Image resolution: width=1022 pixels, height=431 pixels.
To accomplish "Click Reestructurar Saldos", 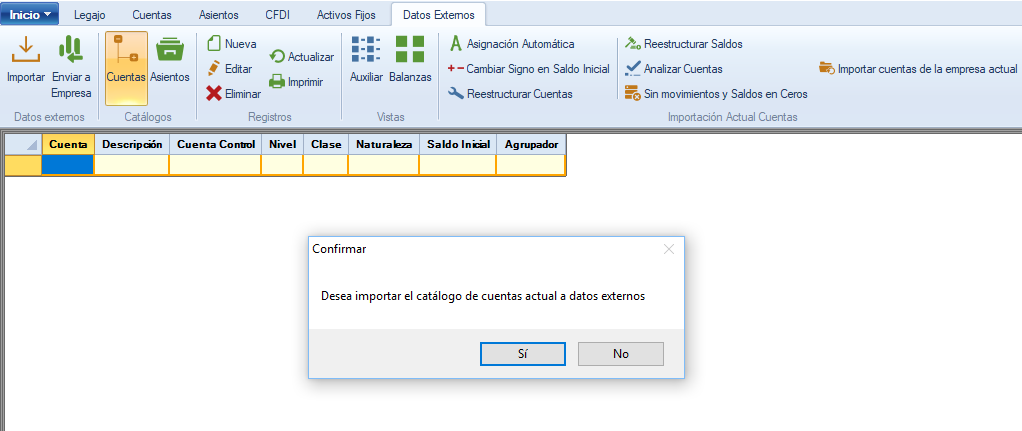I will 632,44.
